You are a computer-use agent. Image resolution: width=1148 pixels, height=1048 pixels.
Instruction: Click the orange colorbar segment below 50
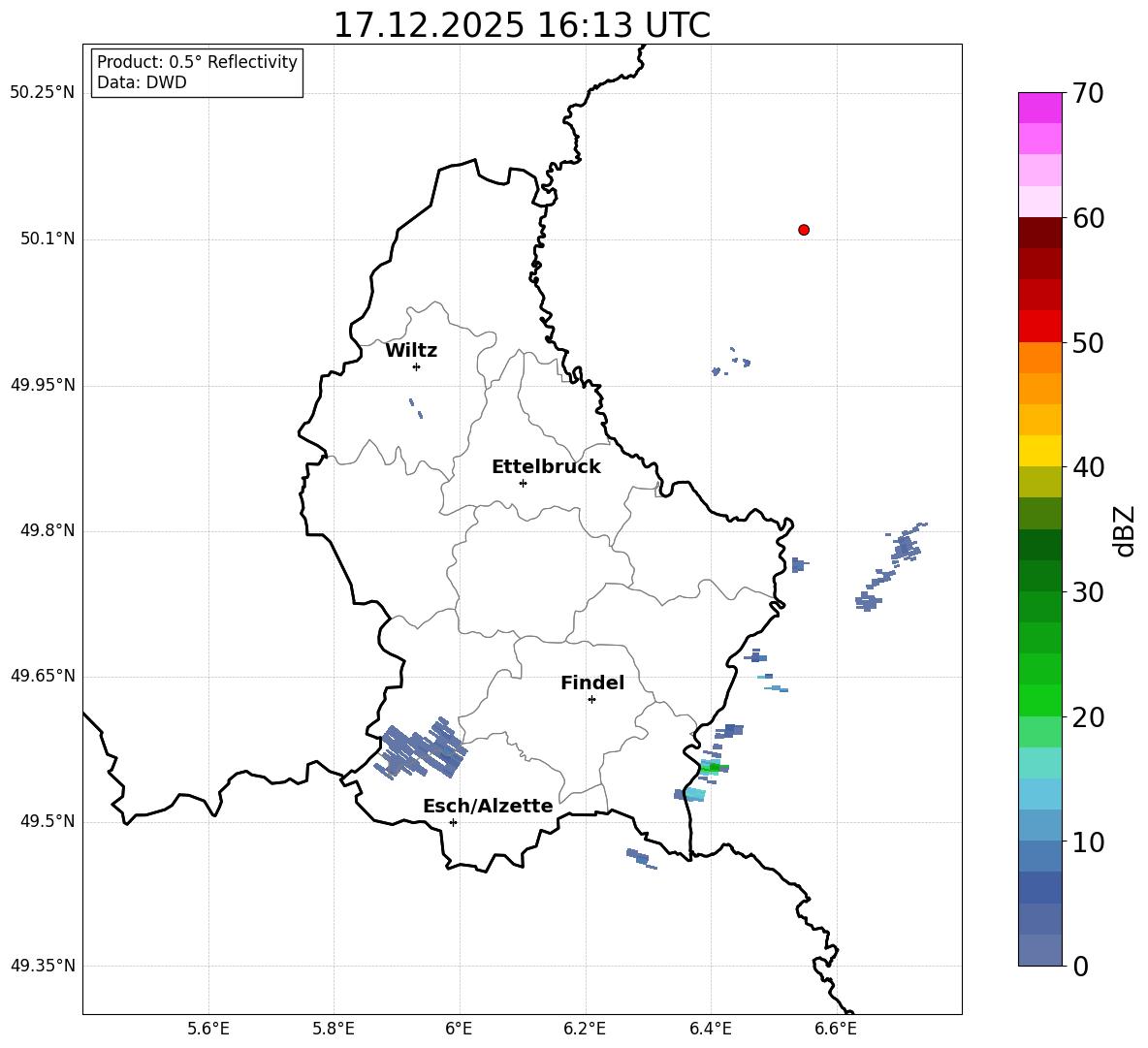click(x=1039, y=357)
